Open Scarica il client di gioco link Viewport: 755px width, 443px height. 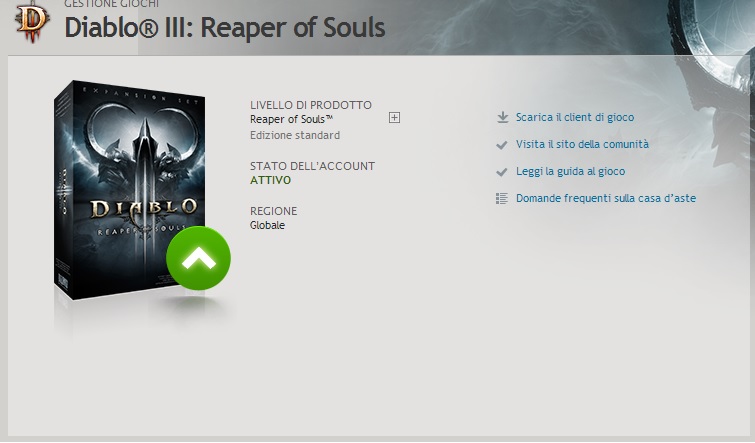point(575,117)
